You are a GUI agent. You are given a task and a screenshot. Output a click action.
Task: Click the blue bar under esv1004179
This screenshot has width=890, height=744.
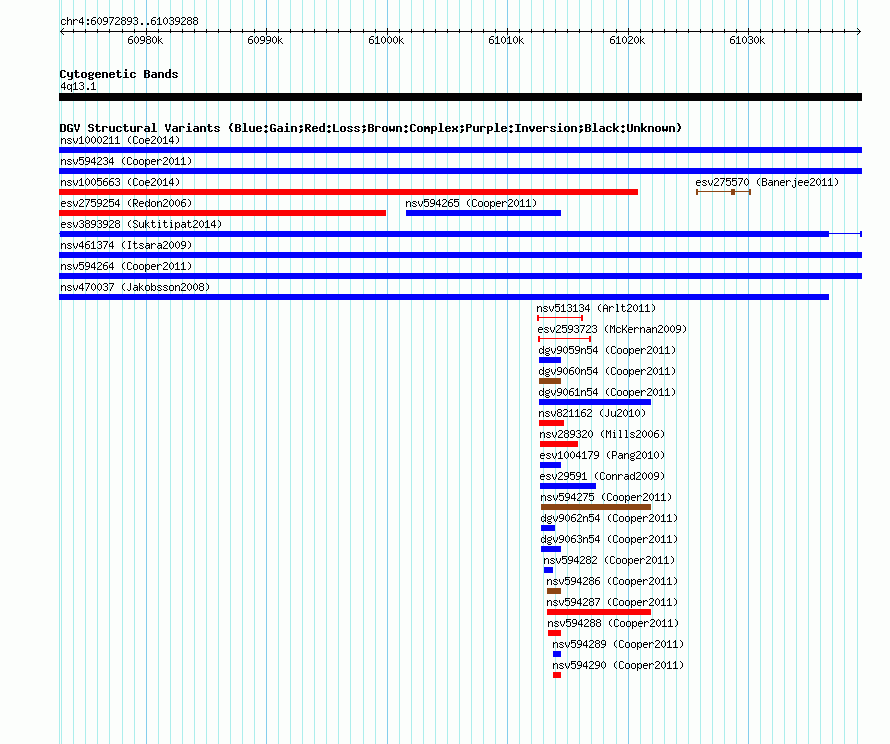coord(551,465)
